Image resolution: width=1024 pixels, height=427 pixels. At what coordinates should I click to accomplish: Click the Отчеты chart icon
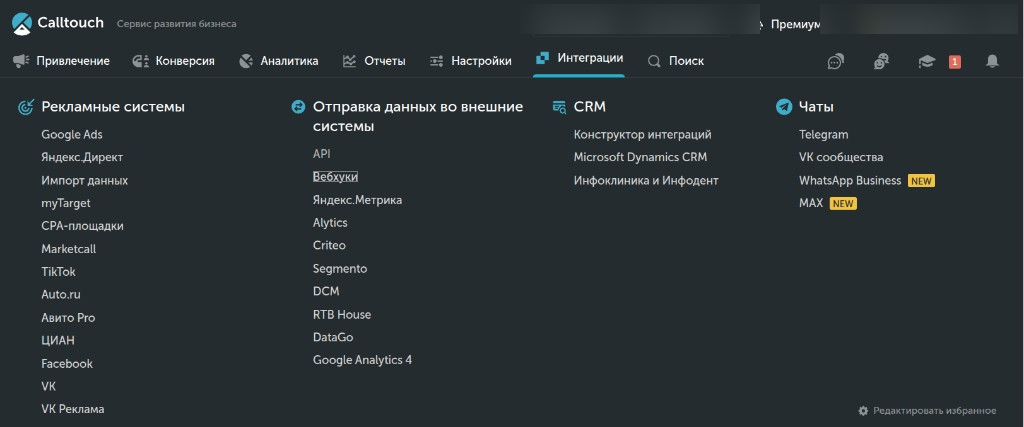[x=349, y=61]
